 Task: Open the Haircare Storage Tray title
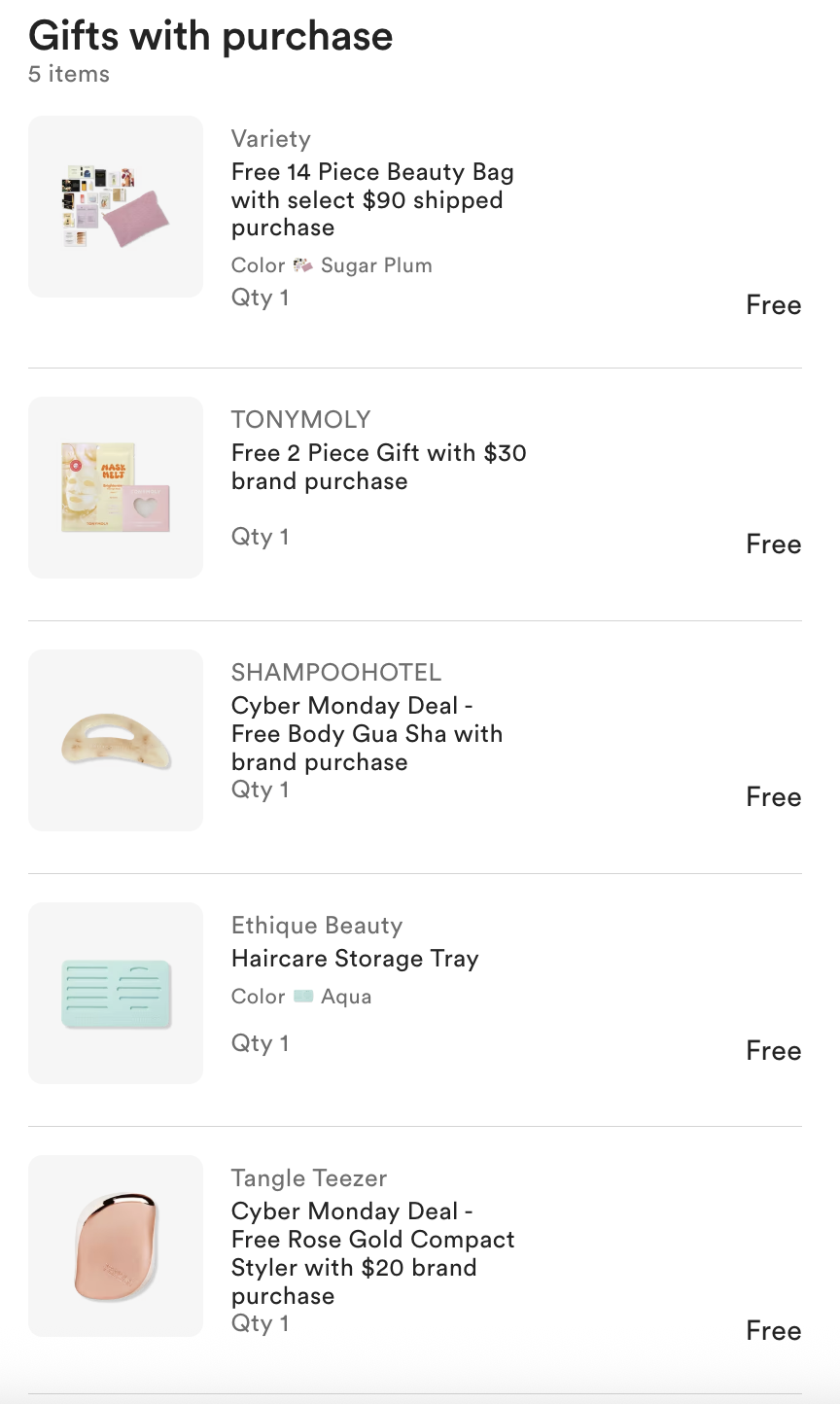355,959
